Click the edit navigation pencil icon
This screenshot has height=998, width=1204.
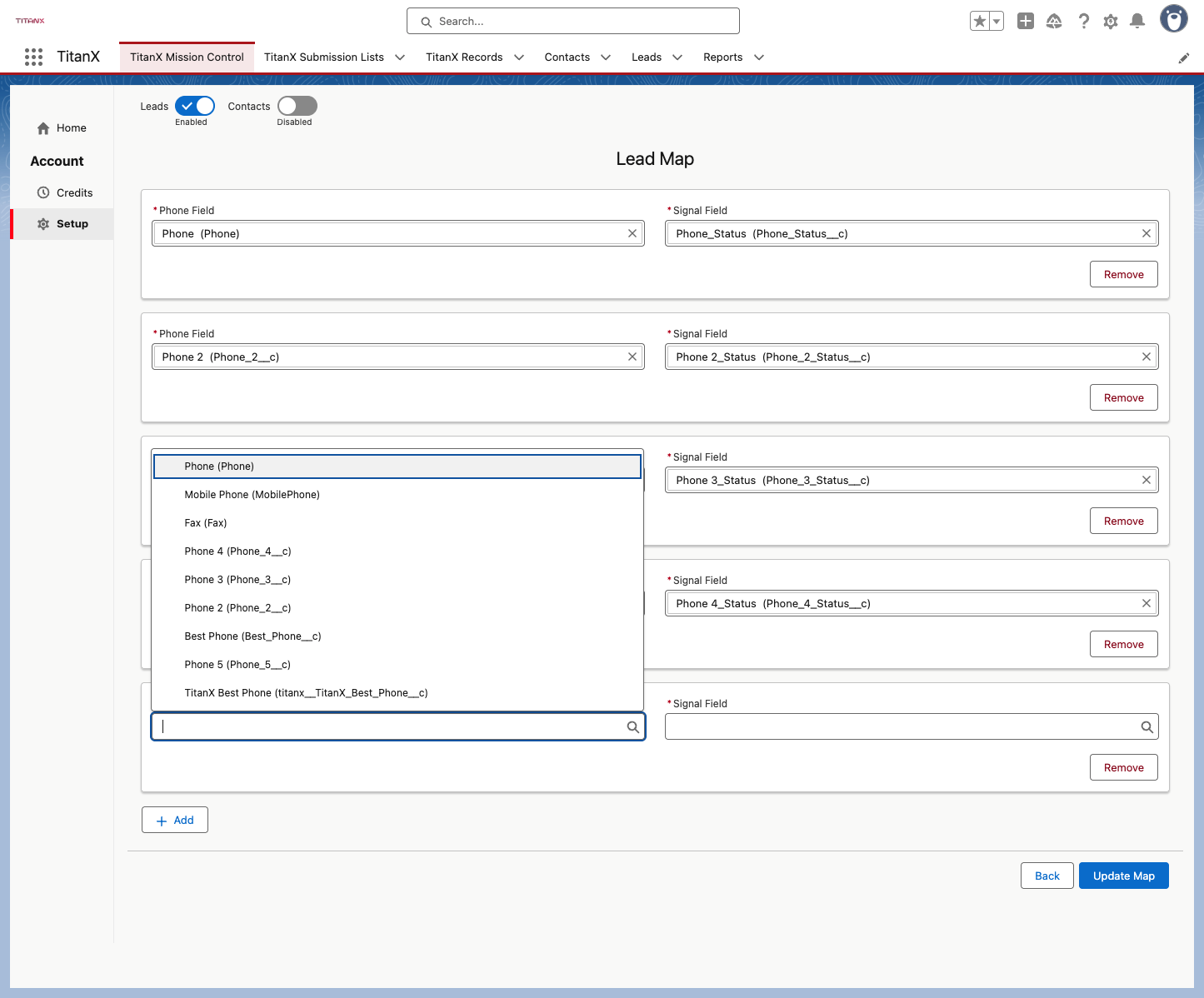(1184, 57)
